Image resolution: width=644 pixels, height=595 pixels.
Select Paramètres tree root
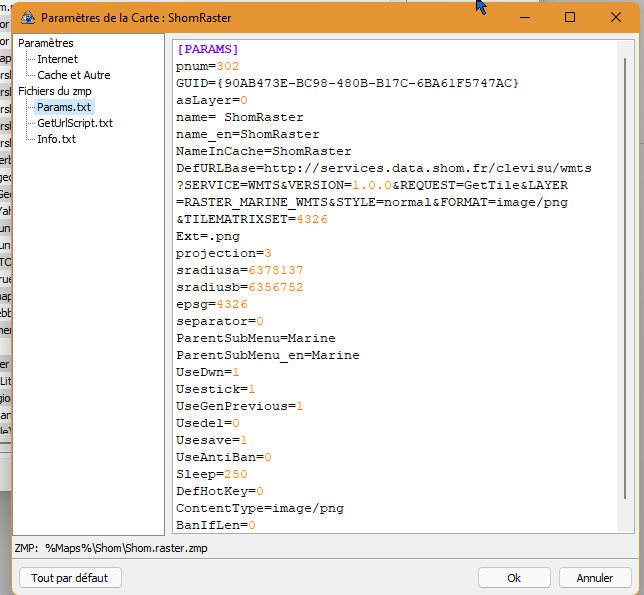click(x=46, y=43)
